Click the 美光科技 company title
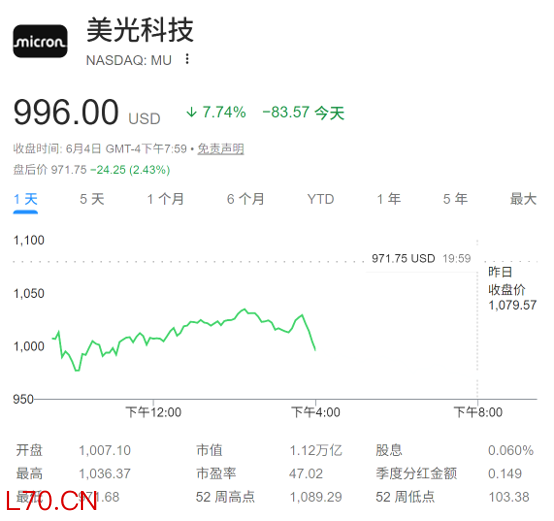The height and width of the screenshot is (521, 554). pyautogui.click(x=140, y=30)
